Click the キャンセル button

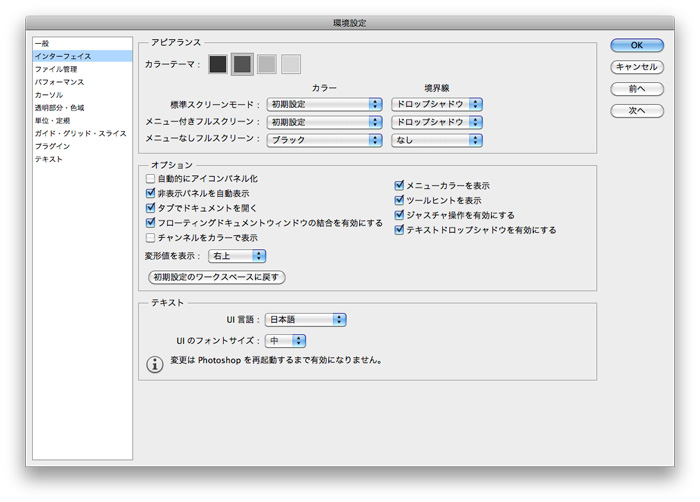(x=637, y=67)
